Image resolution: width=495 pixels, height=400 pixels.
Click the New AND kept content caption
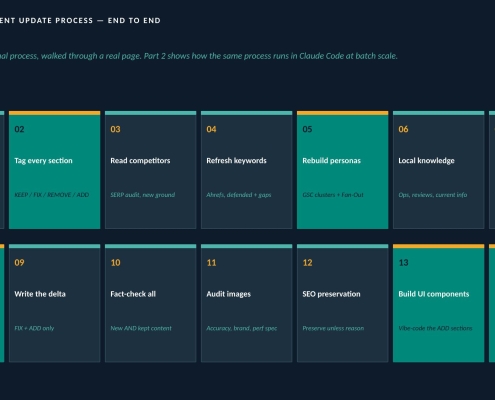pos(141,328)
